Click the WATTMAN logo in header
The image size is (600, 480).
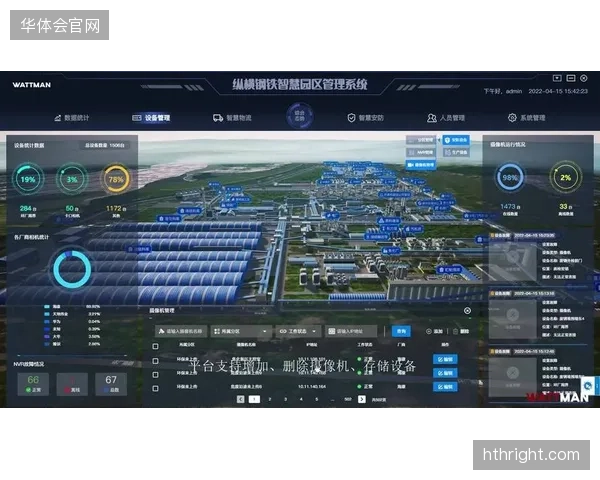pos(31,85)
